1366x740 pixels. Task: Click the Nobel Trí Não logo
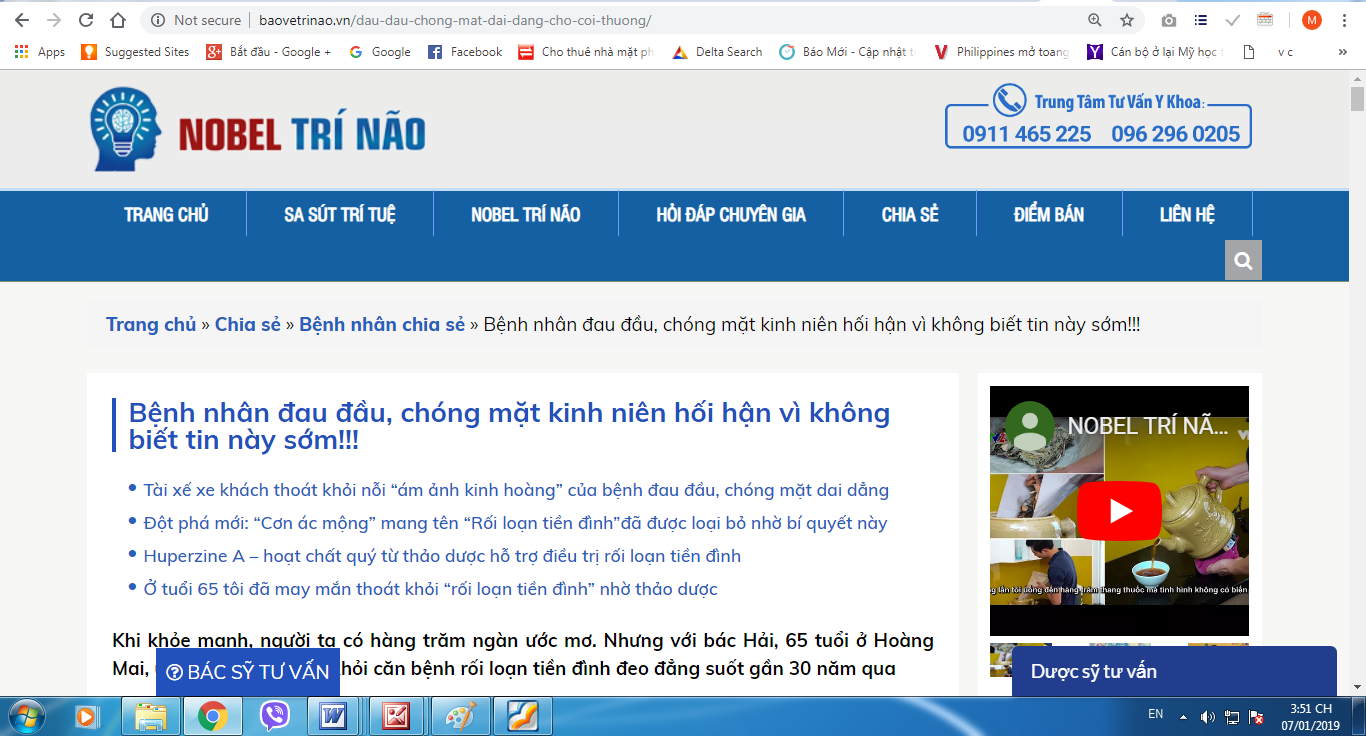point(258,130)
